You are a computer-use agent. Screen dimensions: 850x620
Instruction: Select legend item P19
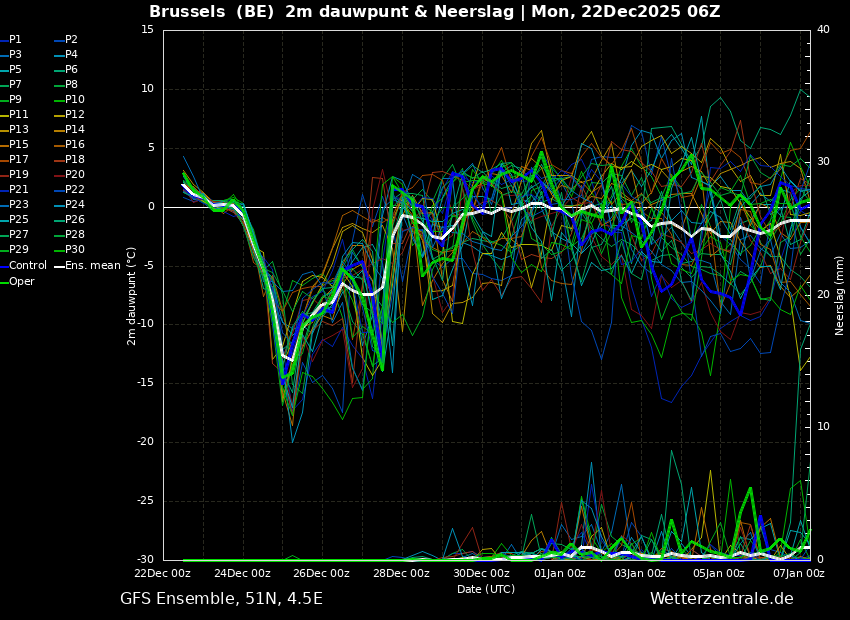[x=14, y=175]
